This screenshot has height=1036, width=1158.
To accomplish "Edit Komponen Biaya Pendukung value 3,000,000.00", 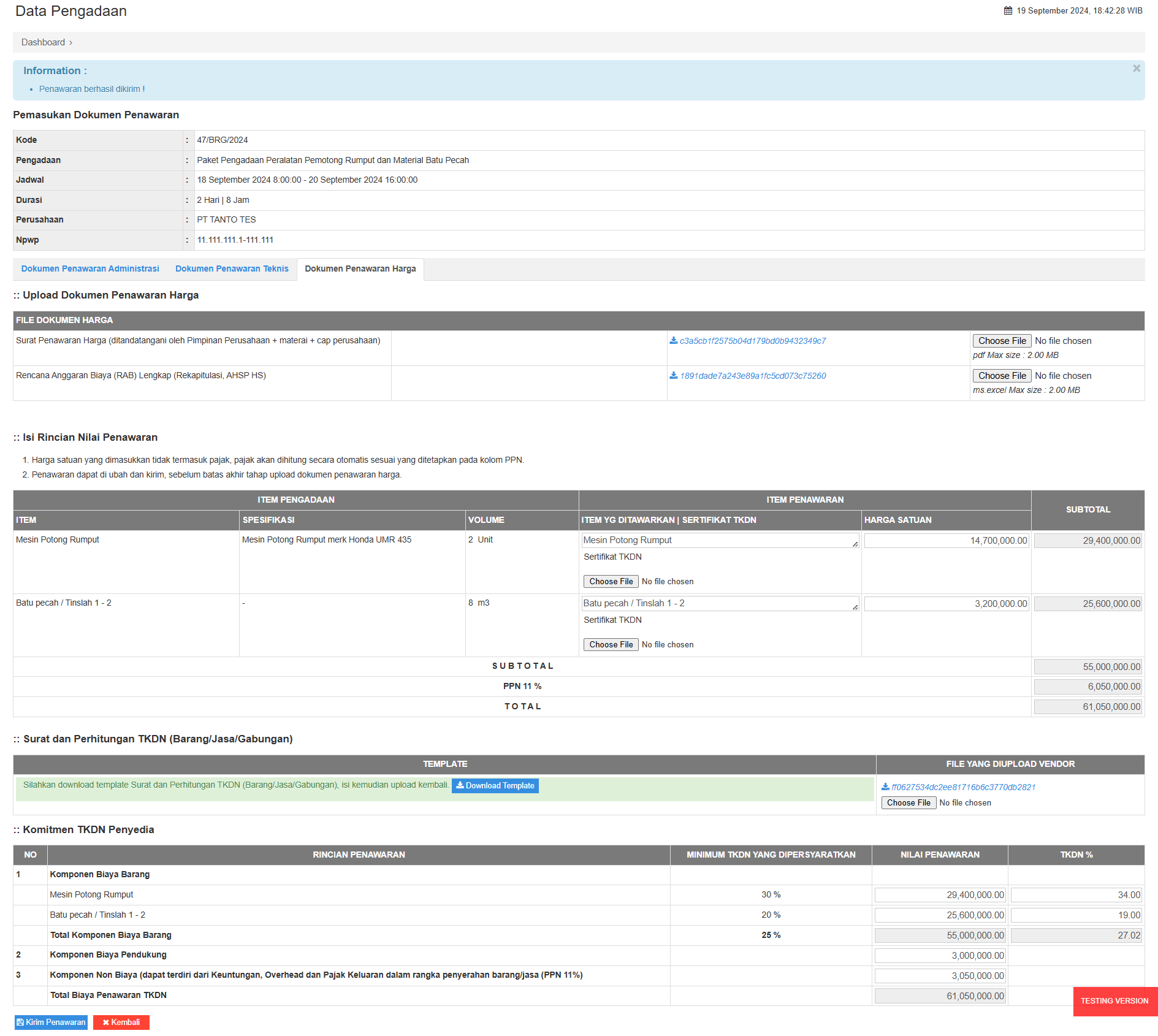I will coord(940,956).
